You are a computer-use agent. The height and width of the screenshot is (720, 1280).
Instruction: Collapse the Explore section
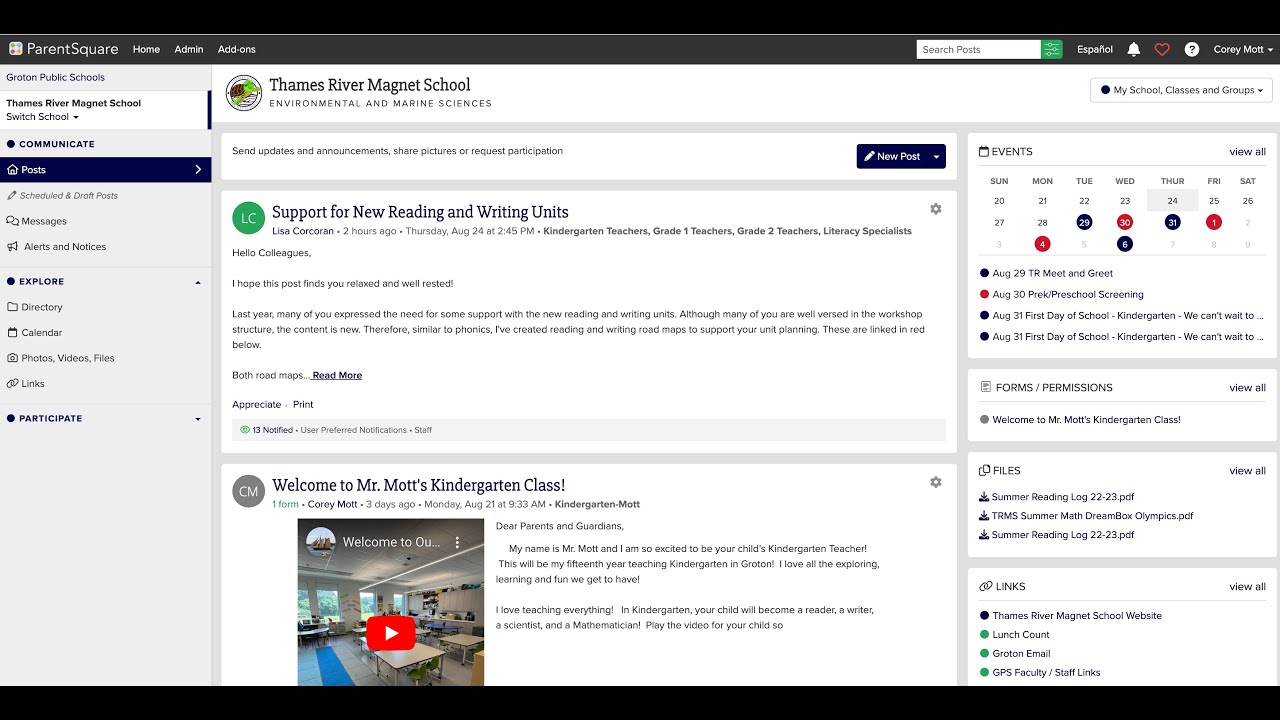(x=197, y=282)
